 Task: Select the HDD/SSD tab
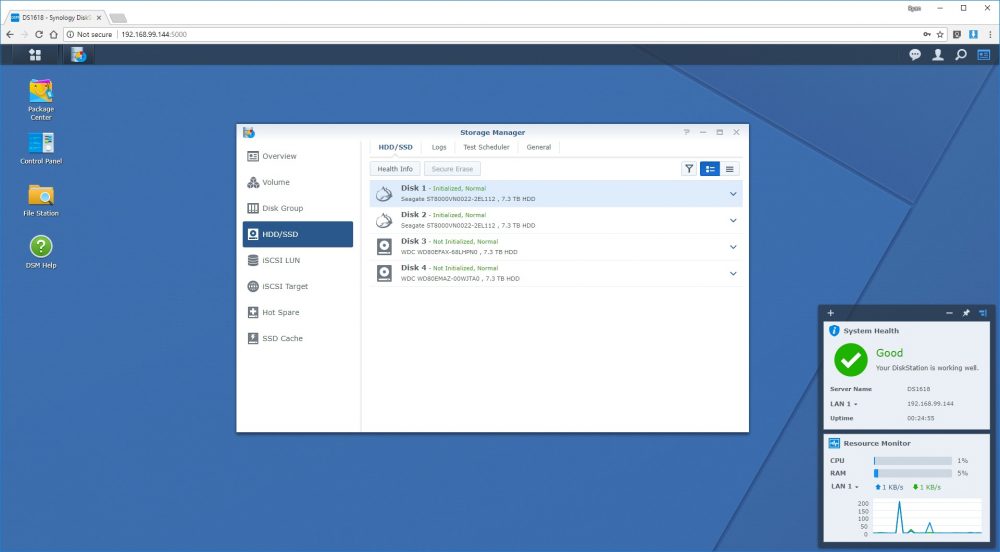click(395, 147)
